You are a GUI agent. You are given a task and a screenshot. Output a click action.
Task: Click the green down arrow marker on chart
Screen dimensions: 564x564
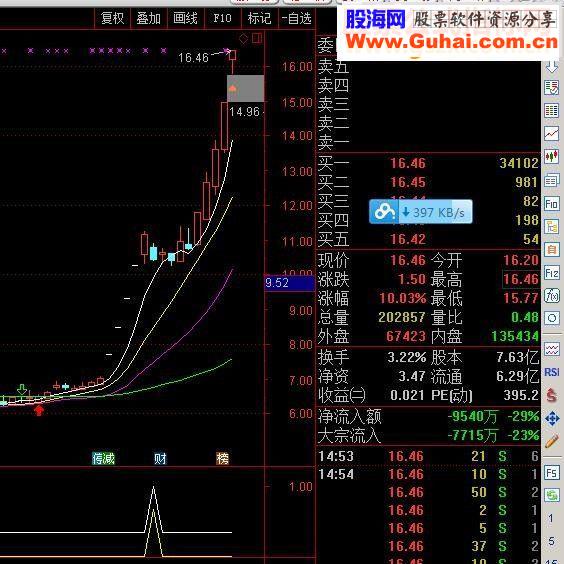pyautogui.click(x=22, y=389)
